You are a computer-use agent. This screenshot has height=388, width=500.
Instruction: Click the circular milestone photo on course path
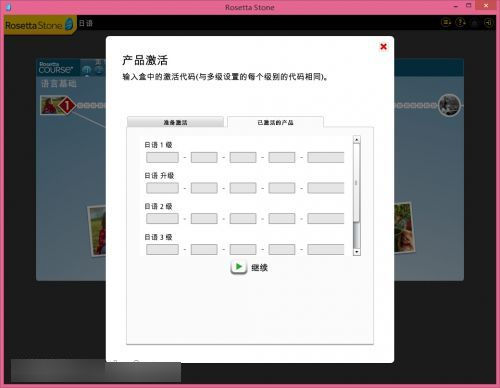(x=449, y=105)
